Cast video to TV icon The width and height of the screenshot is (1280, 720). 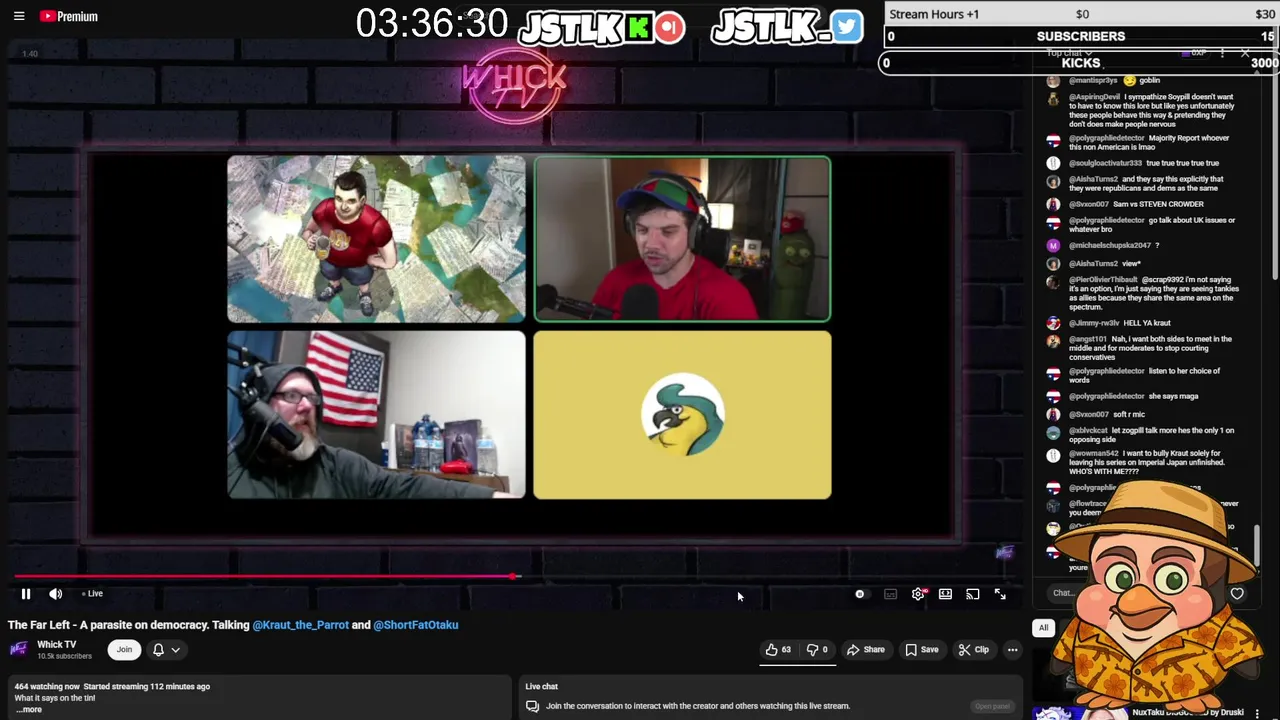click(x=973, y=594)
